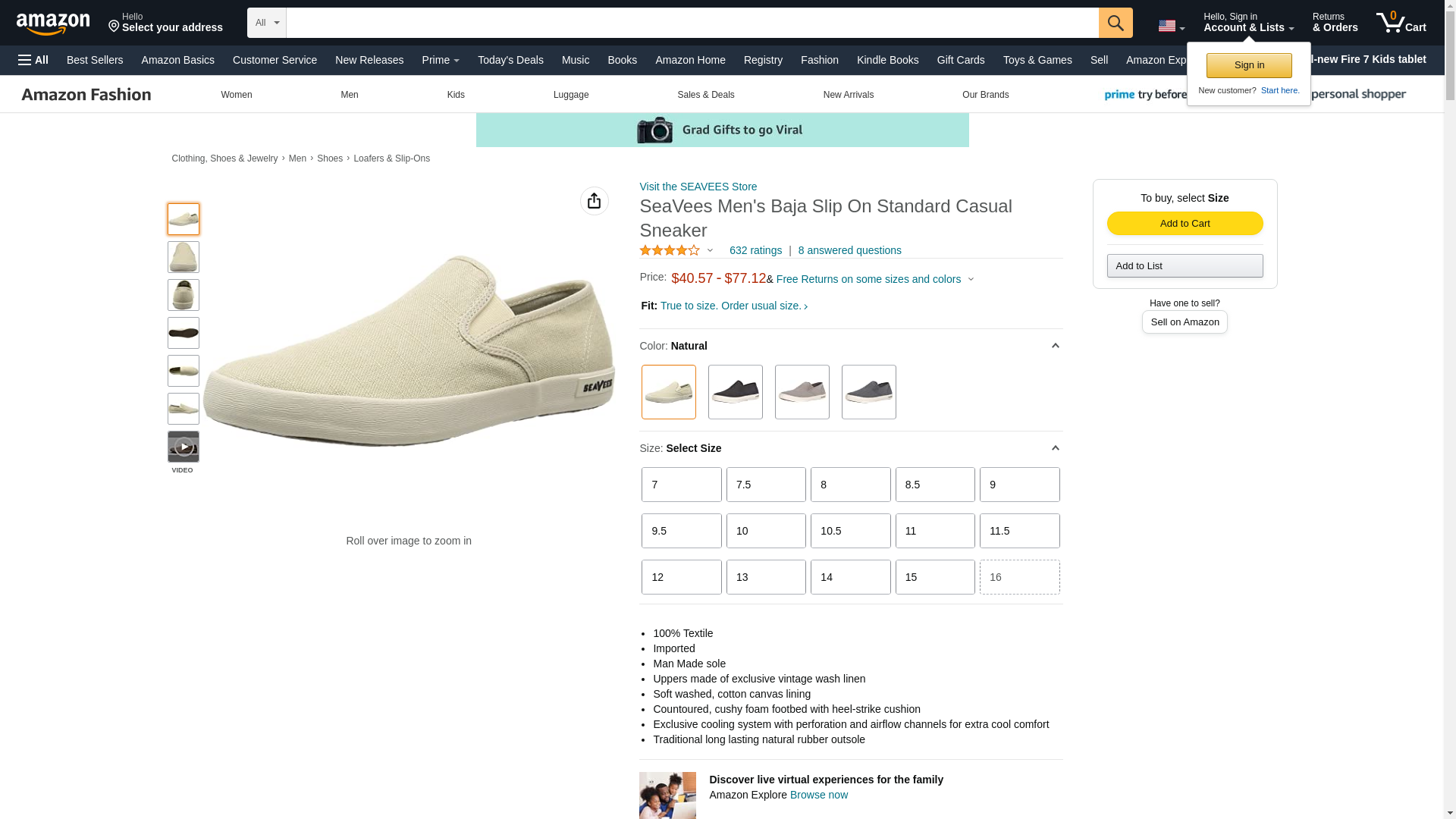The height and width of the screenshot is (819, 1456).
Task: Click the country flag language selector
Action: coord(1171,26)
